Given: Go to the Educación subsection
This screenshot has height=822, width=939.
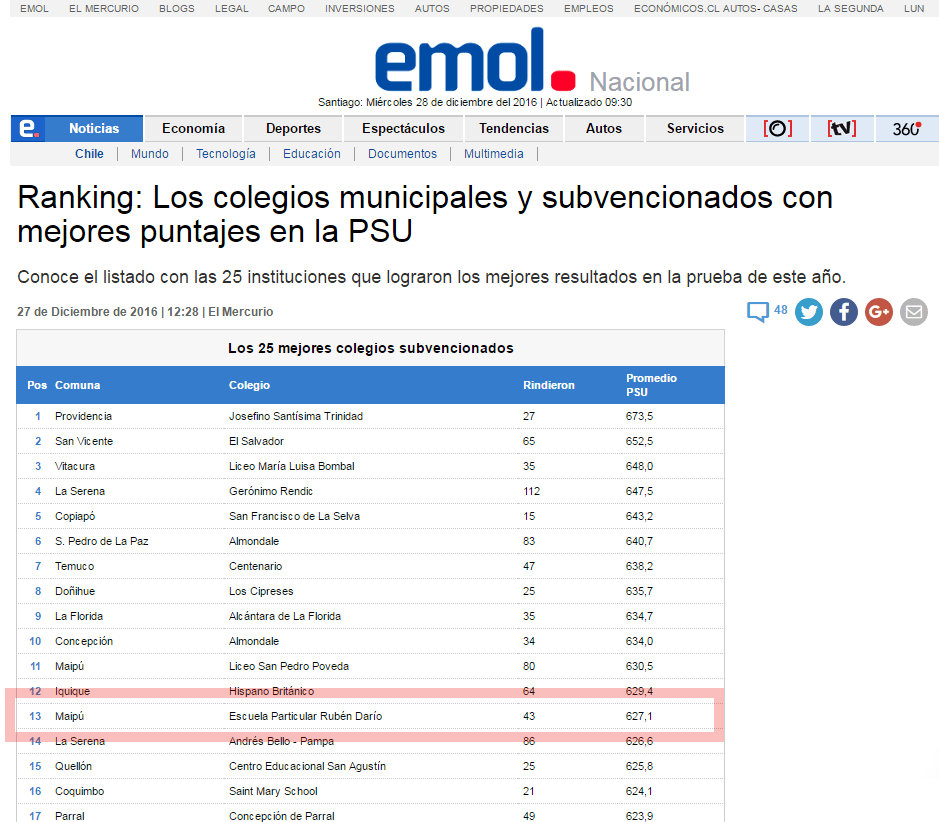Looking at the screenshot, I should 312,154.
